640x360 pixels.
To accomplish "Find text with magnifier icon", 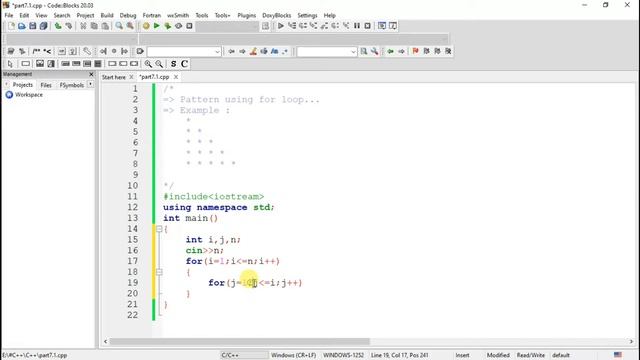I will pyautogui.click(x=119, y=26).
